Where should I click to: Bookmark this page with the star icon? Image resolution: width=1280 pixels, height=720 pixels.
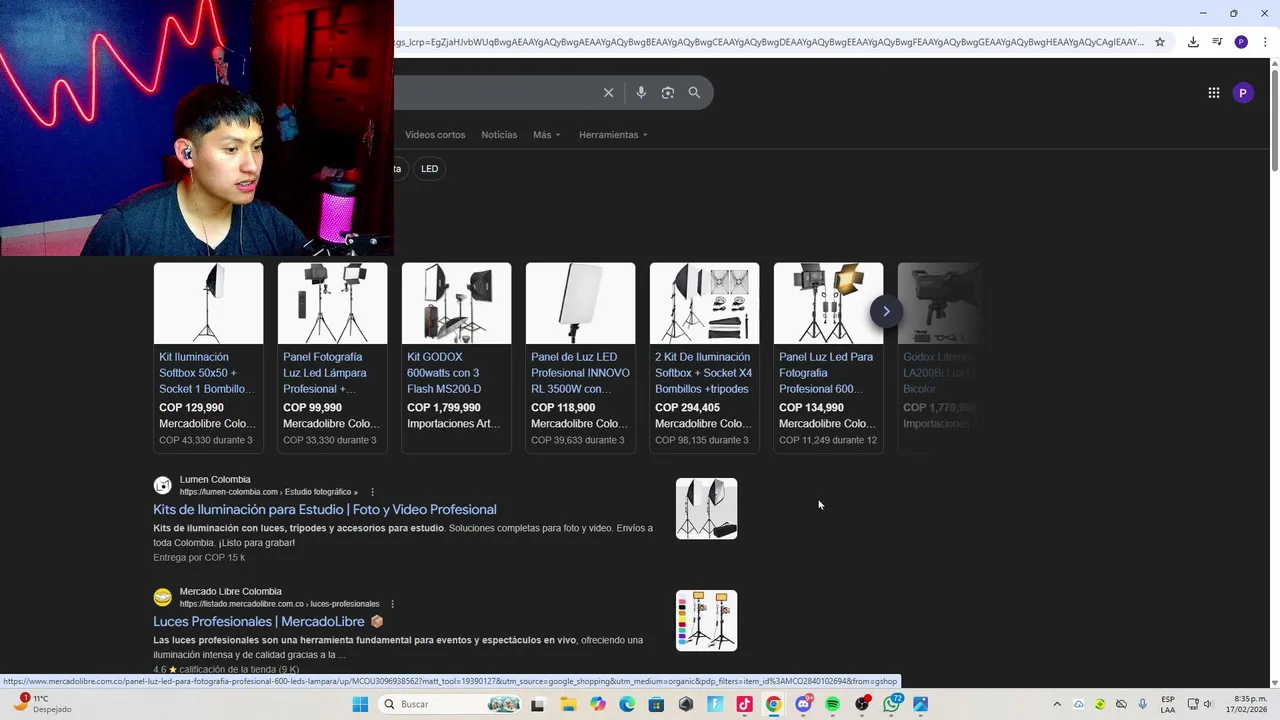click(x=1160, y=42)
